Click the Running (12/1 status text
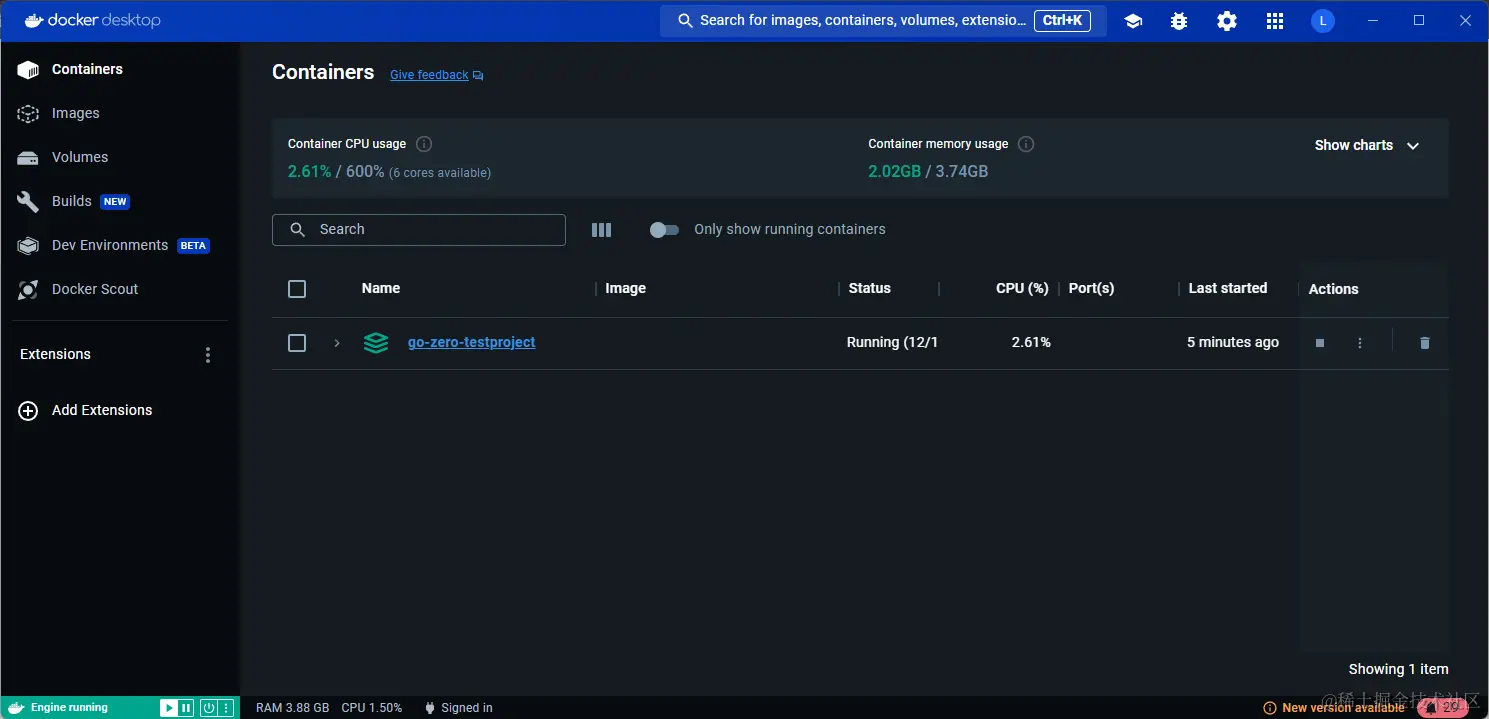Viewport: 1489px width, 719px height. click(892, 342)
